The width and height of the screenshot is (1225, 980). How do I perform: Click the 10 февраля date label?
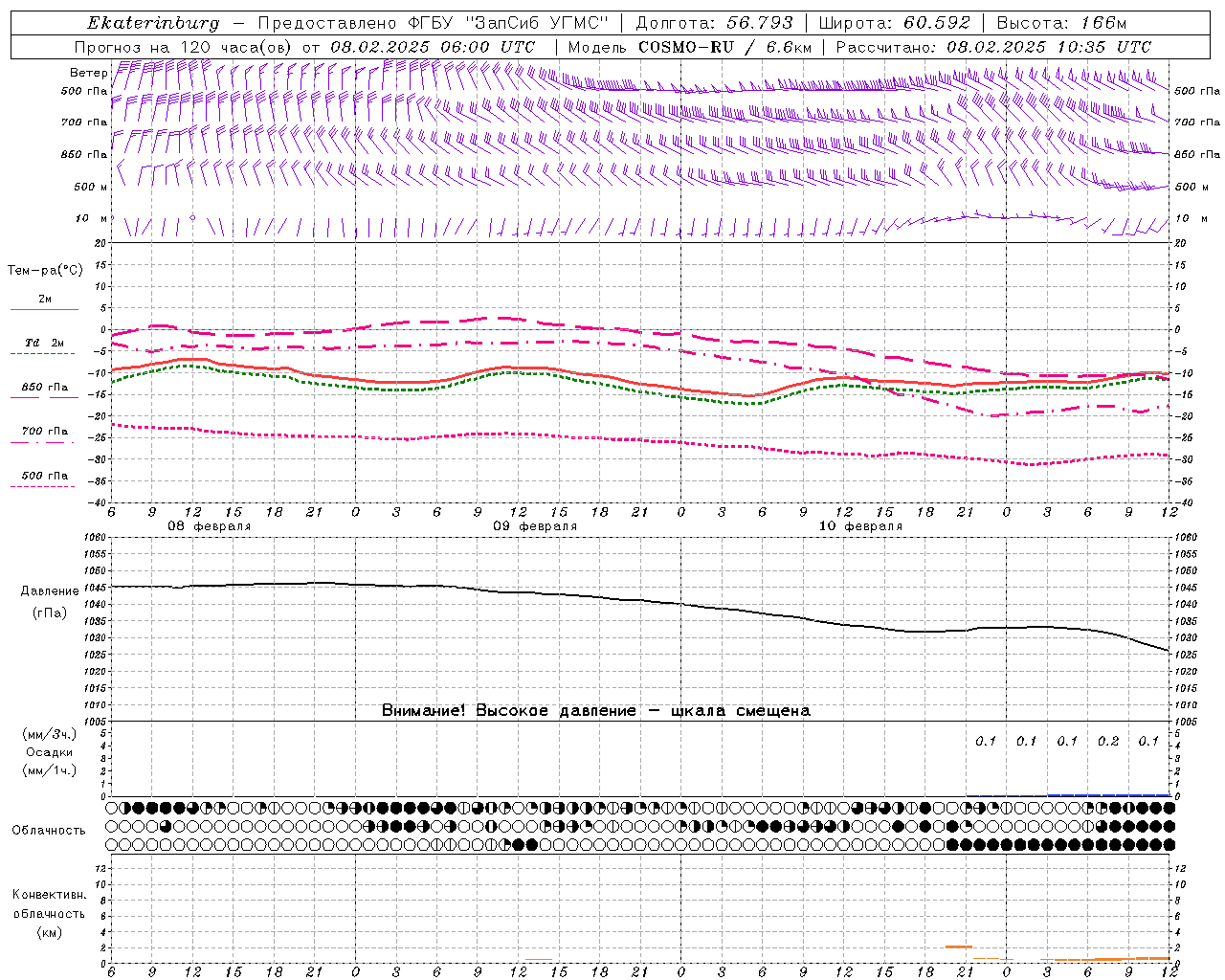click(860, 526)
